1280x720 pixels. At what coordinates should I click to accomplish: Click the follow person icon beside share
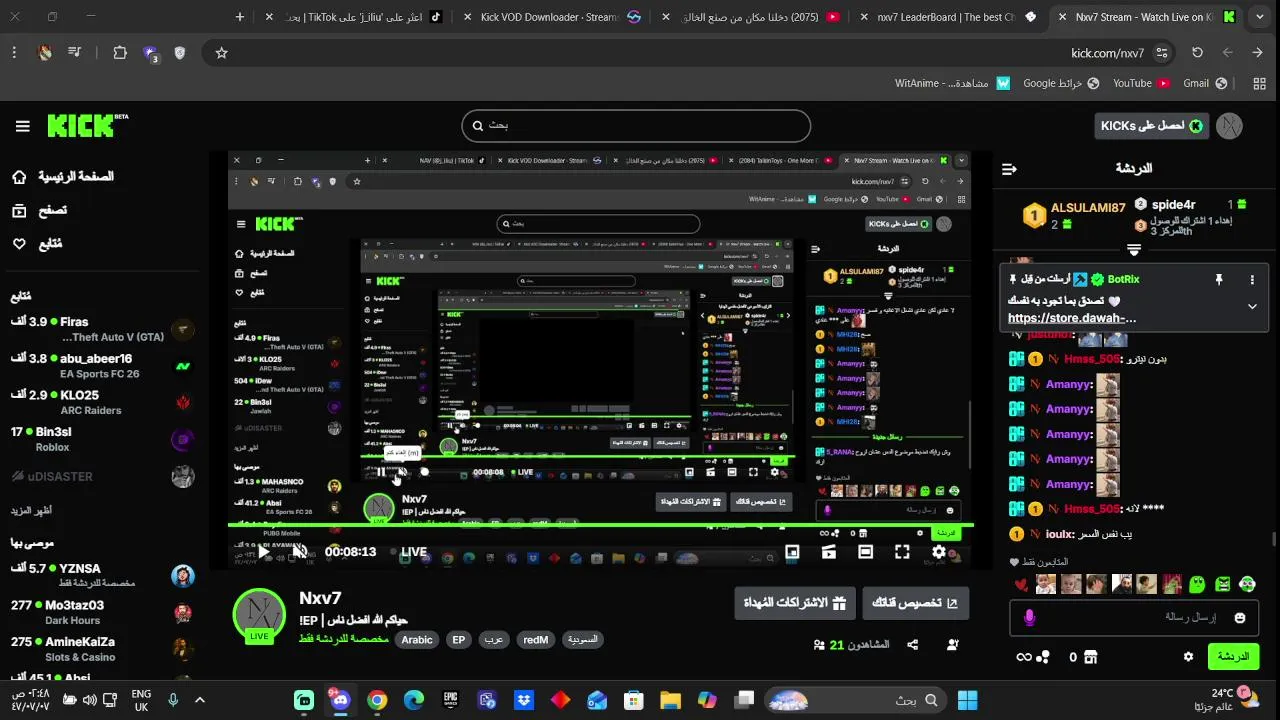click(952, 645)
